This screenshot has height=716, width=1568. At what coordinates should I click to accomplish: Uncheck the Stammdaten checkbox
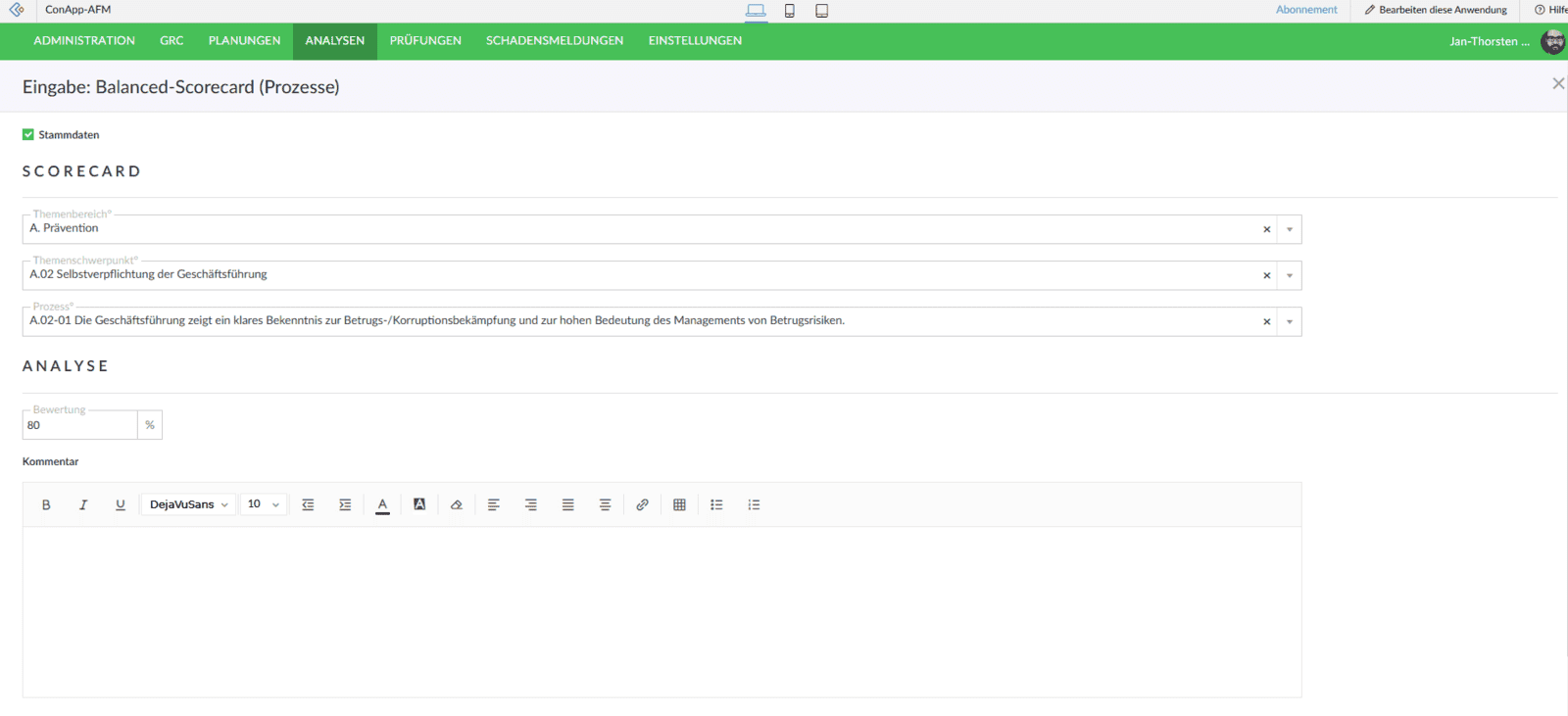[28, 134]
